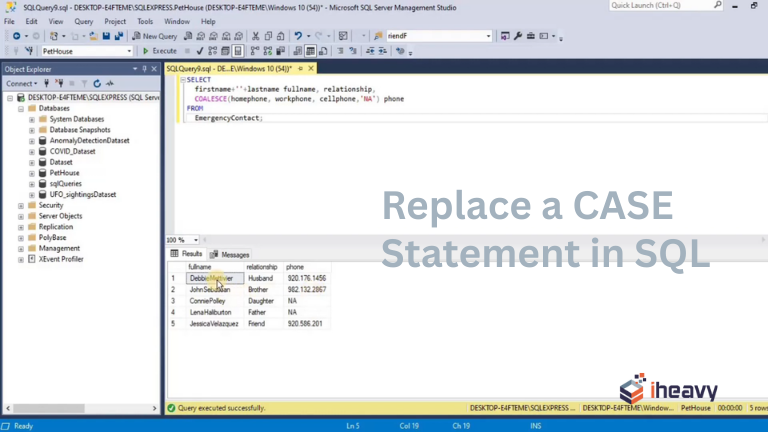Open Activity Monitor icon in Object Explorer

pyautogui.click(x=110, y=83)
